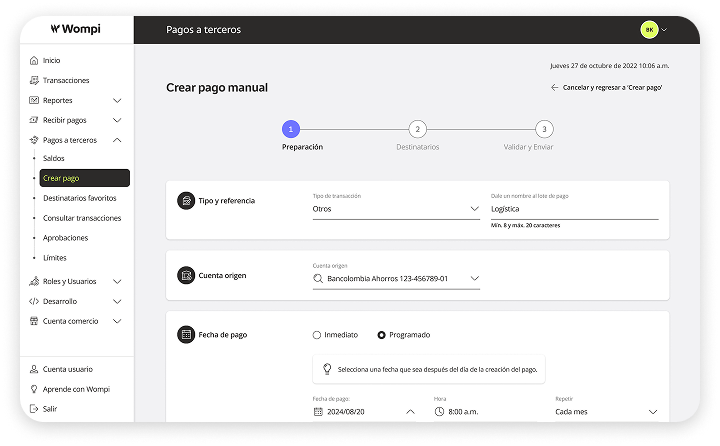The image size is (720, 446).
Task: Click step 2 Destinatarios in progress stepper
Action: (417, 129)
